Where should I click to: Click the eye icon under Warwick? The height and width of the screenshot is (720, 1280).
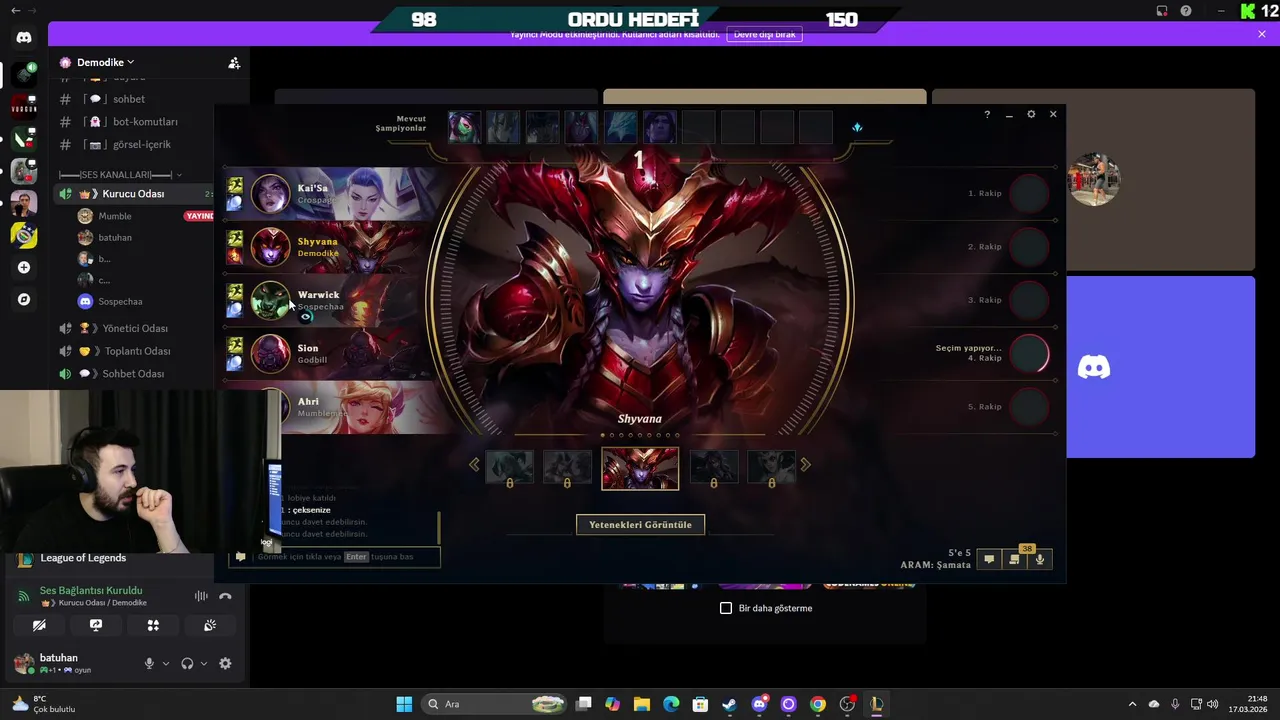306,317
